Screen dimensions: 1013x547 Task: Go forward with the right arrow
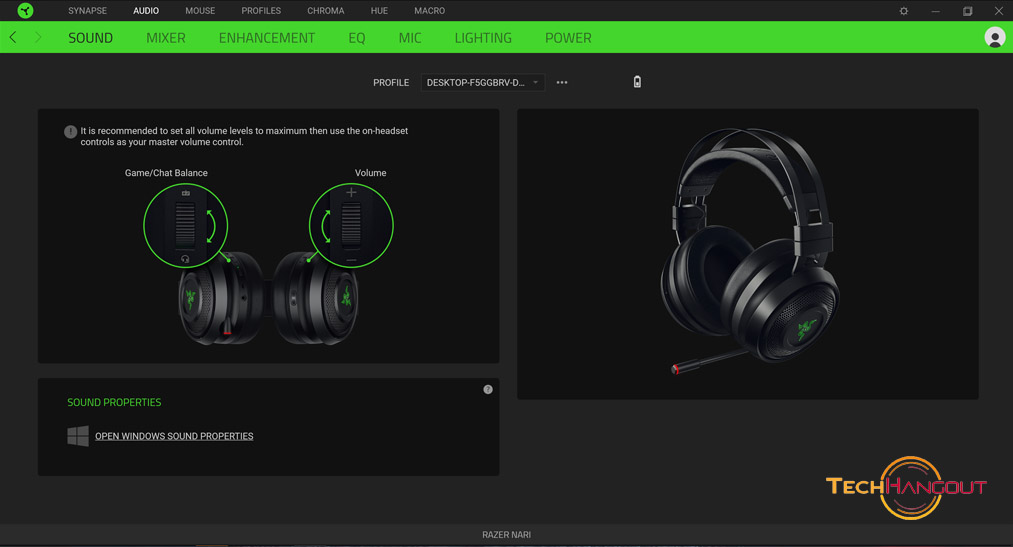pyautogui.click(x=37, y=37)
